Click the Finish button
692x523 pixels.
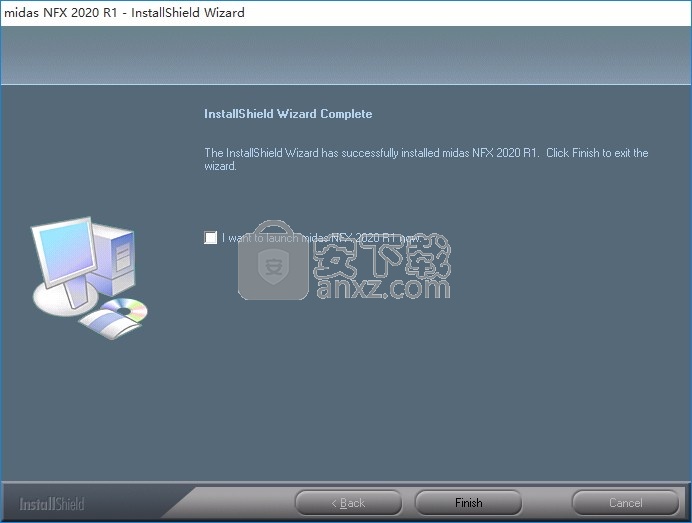pyautogui.click(x=468, y=503)
